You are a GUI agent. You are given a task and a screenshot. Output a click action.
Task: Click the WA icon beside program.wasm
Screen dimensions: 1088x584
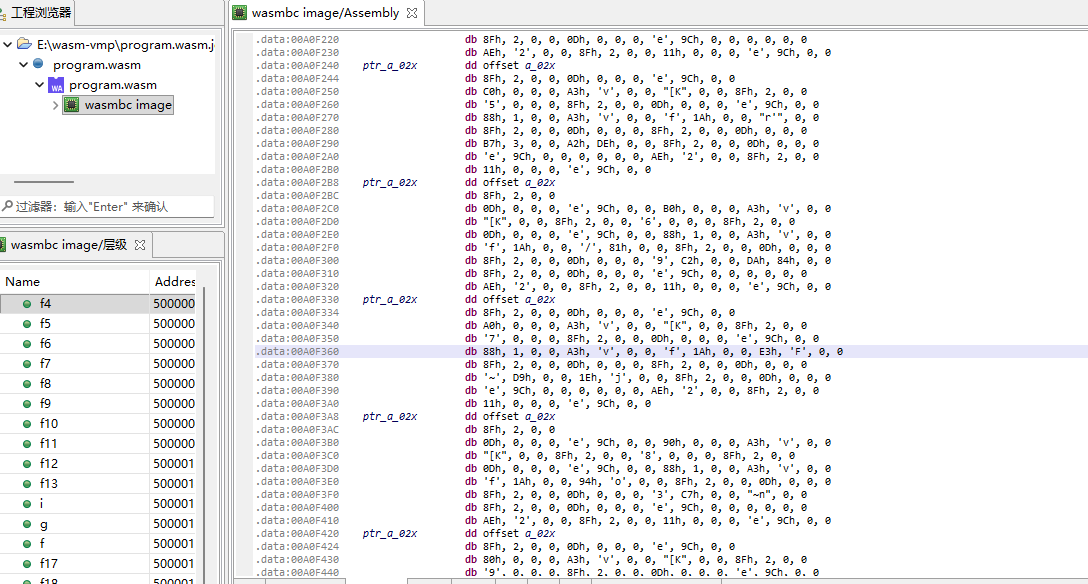pyautogui.click(x=56, y=85)
